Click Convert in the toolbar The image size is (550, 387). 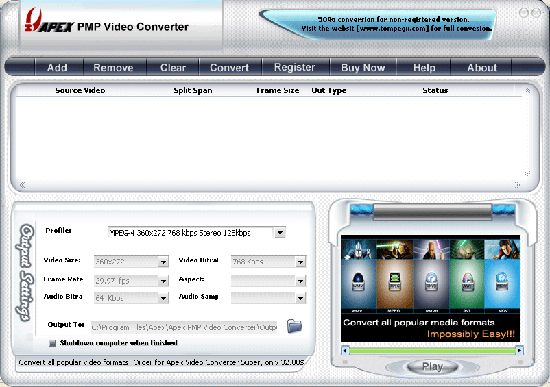[229, 67]
